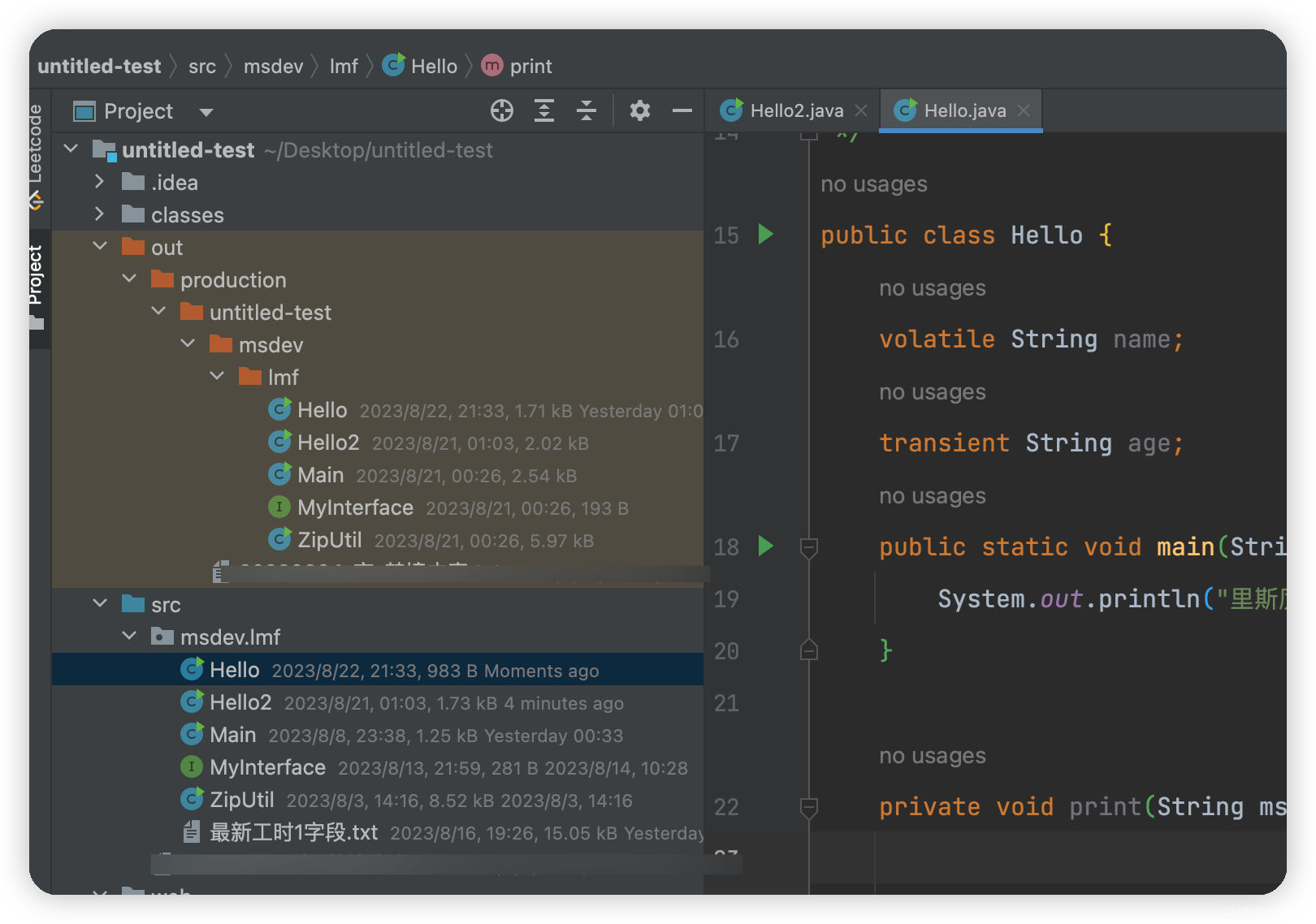Click the untitled-test breadcrumb

pos(99,66)
